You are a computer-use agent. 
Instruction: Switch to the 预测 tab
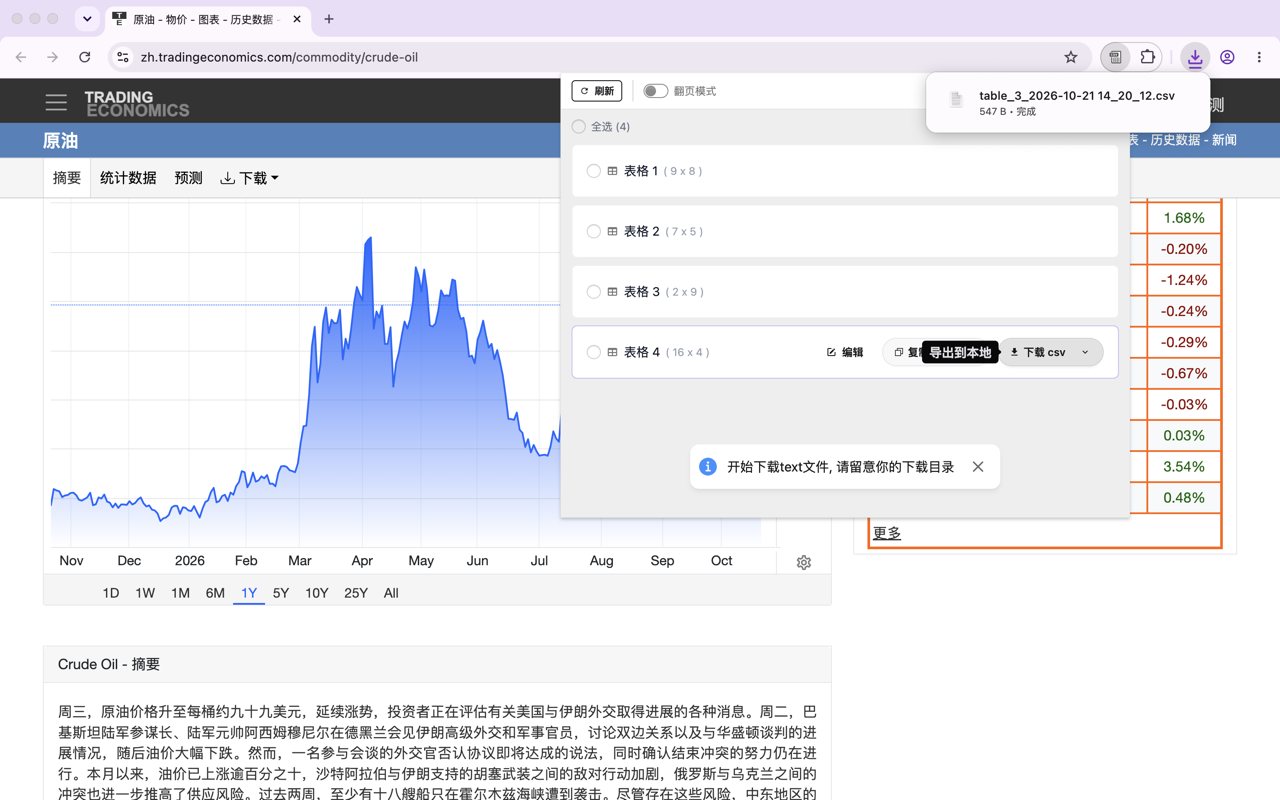pyautogui.click(x=188, y=178)
